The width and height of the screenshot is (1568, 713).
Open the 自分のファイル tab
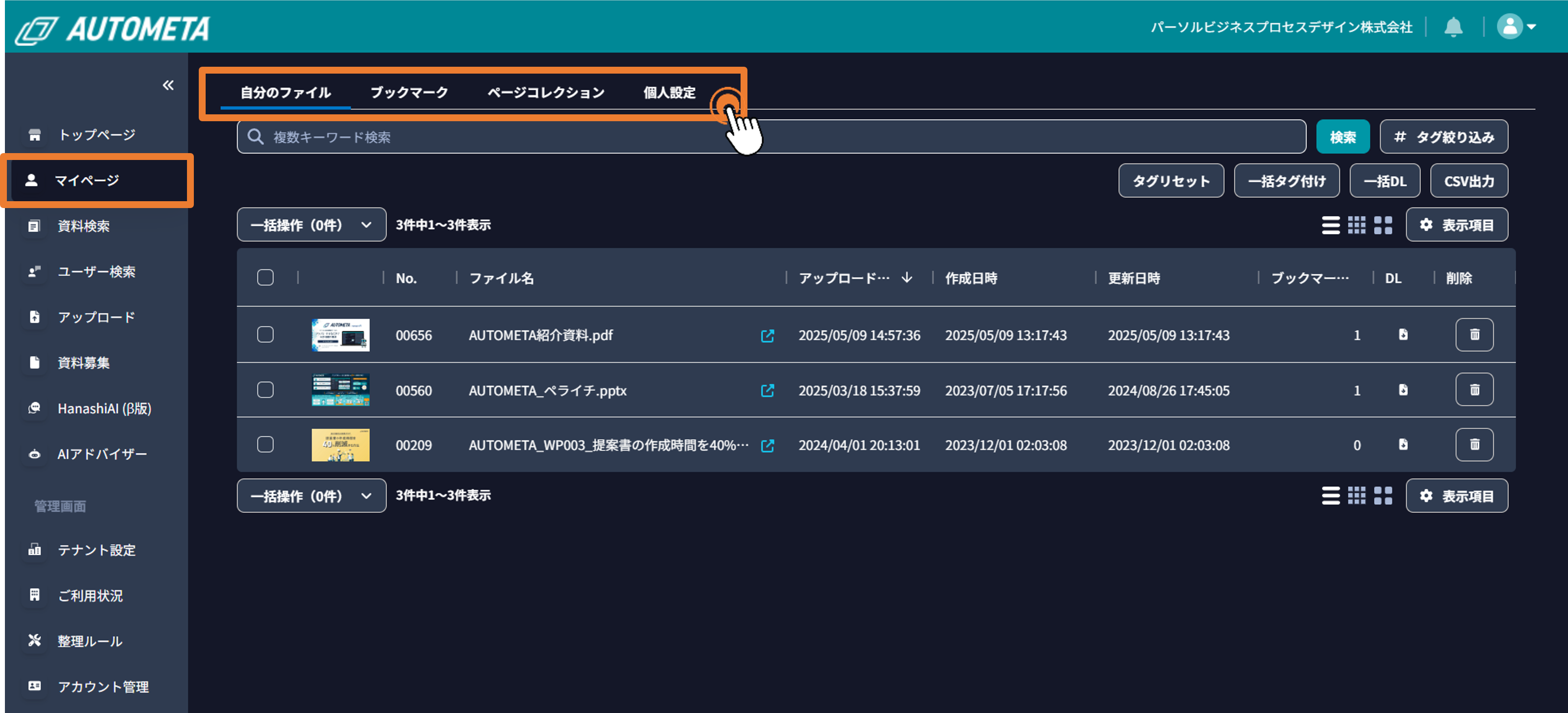point(286,93)
